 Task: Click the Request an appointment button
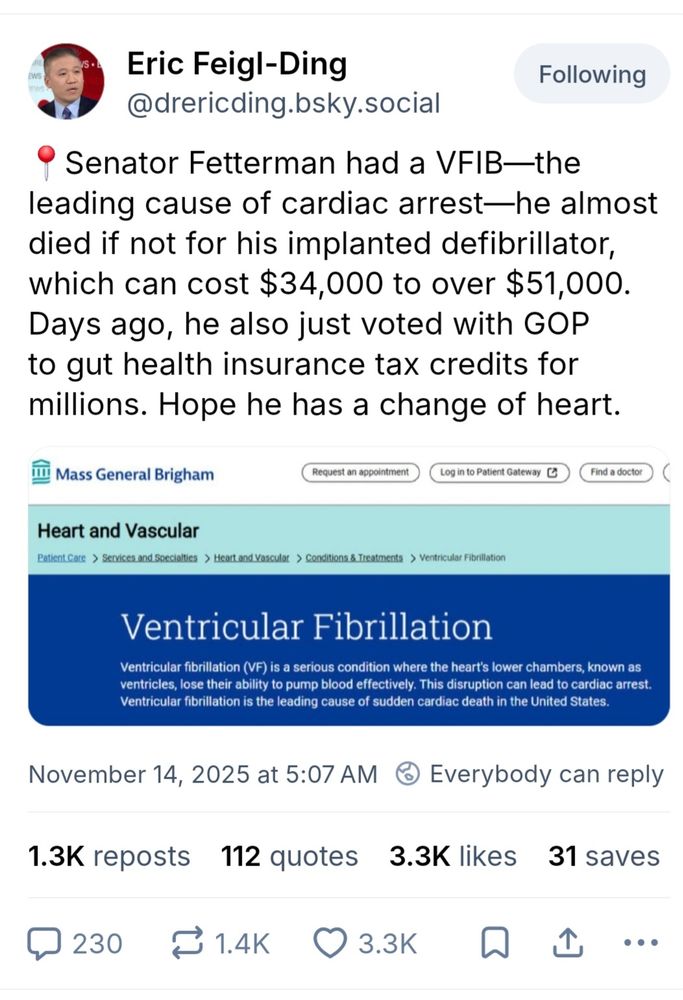pyautogui.click(x=360, y=473)
